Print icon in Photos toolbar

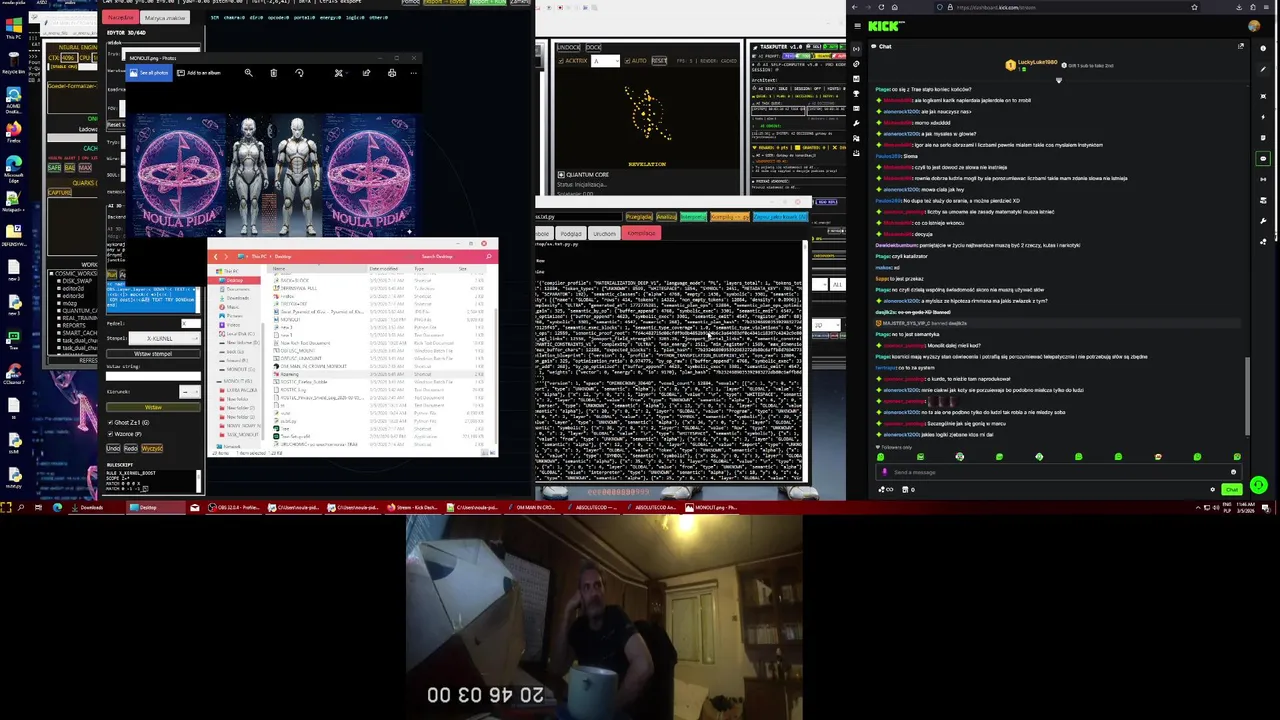[391, 73]
